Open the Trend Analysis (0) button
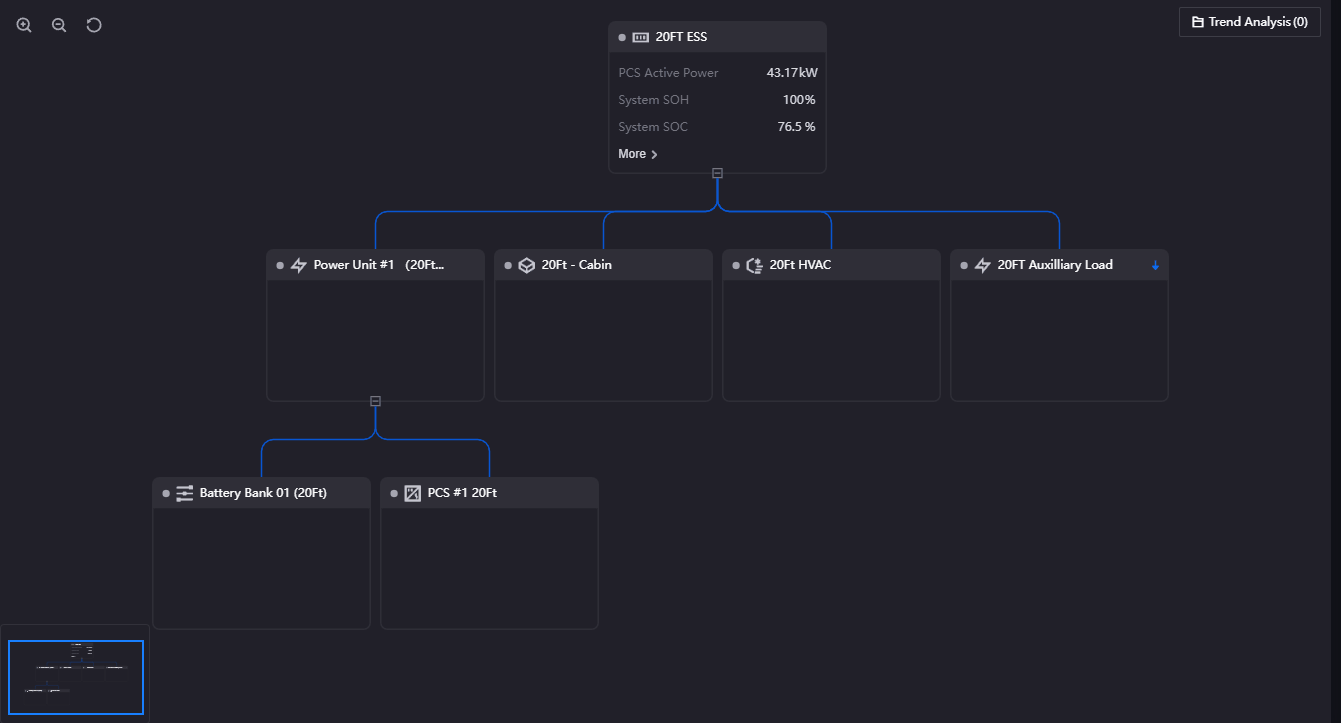The width and height of the screenshot is (1341, 723). (x=1249, y=22)
